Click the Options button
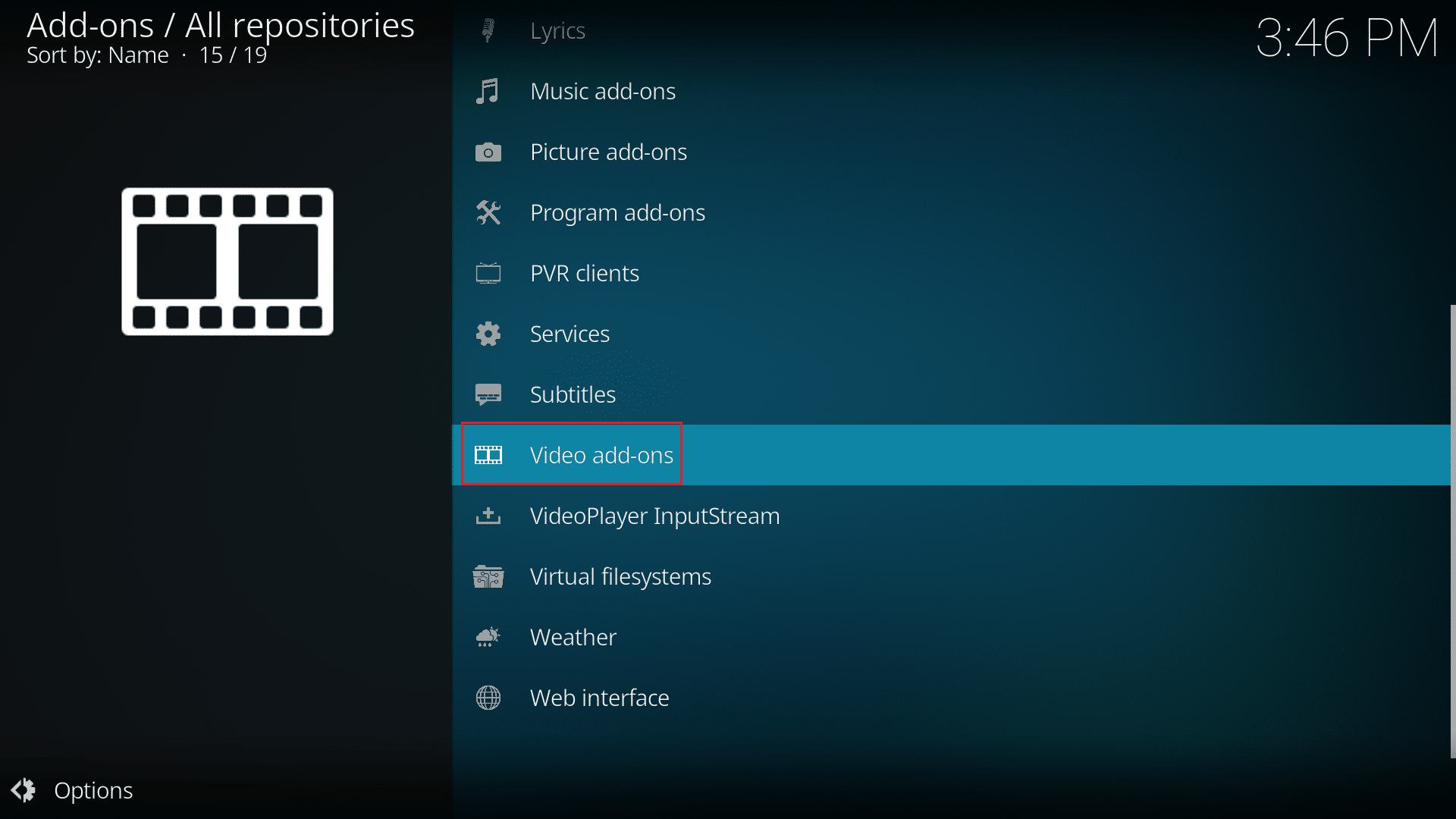This screenshot has height=819, width=1456. pos(75,790)
